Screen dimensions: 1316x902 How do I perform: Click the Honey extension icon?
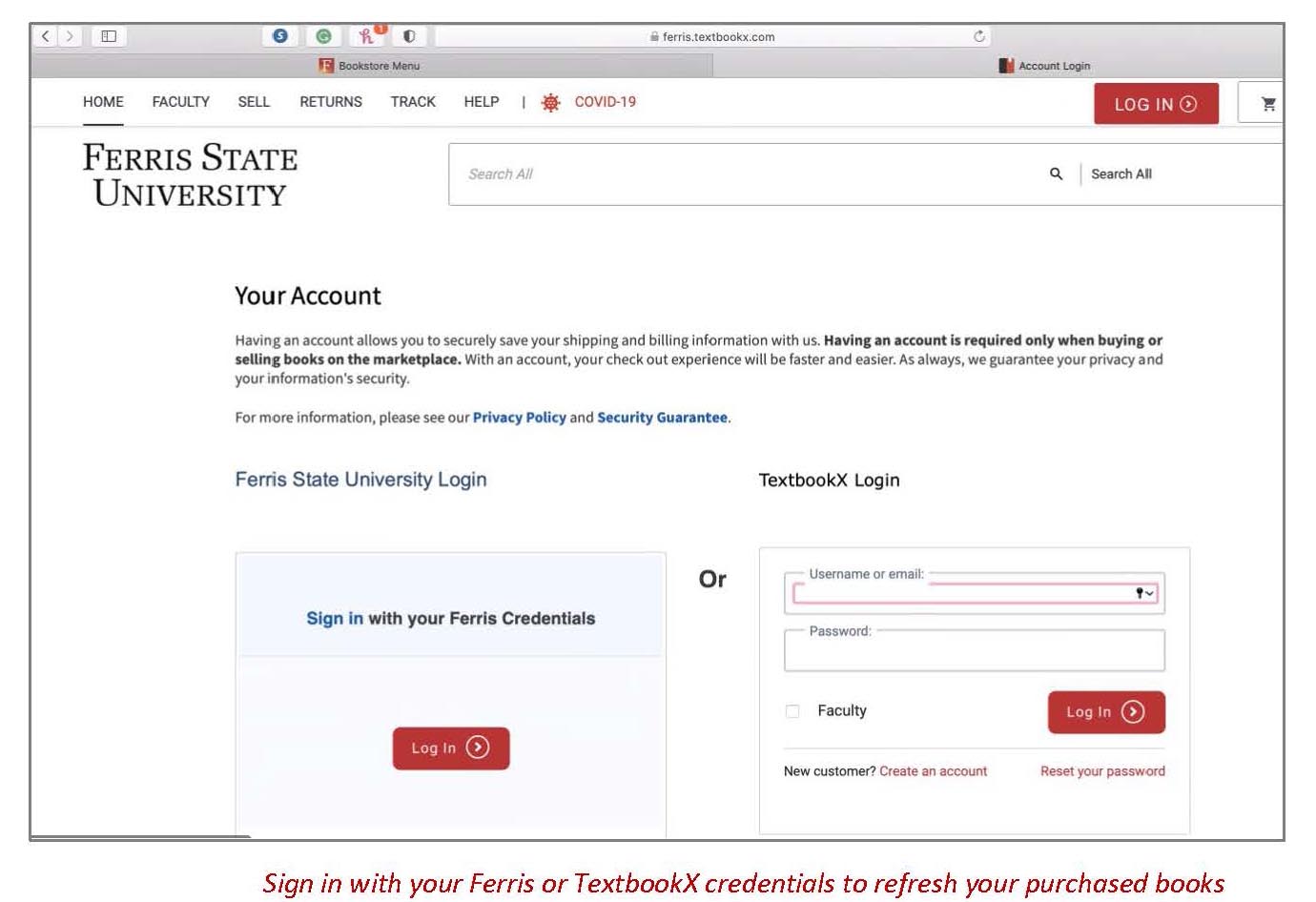pyautogui.click(x=367, y=35)
